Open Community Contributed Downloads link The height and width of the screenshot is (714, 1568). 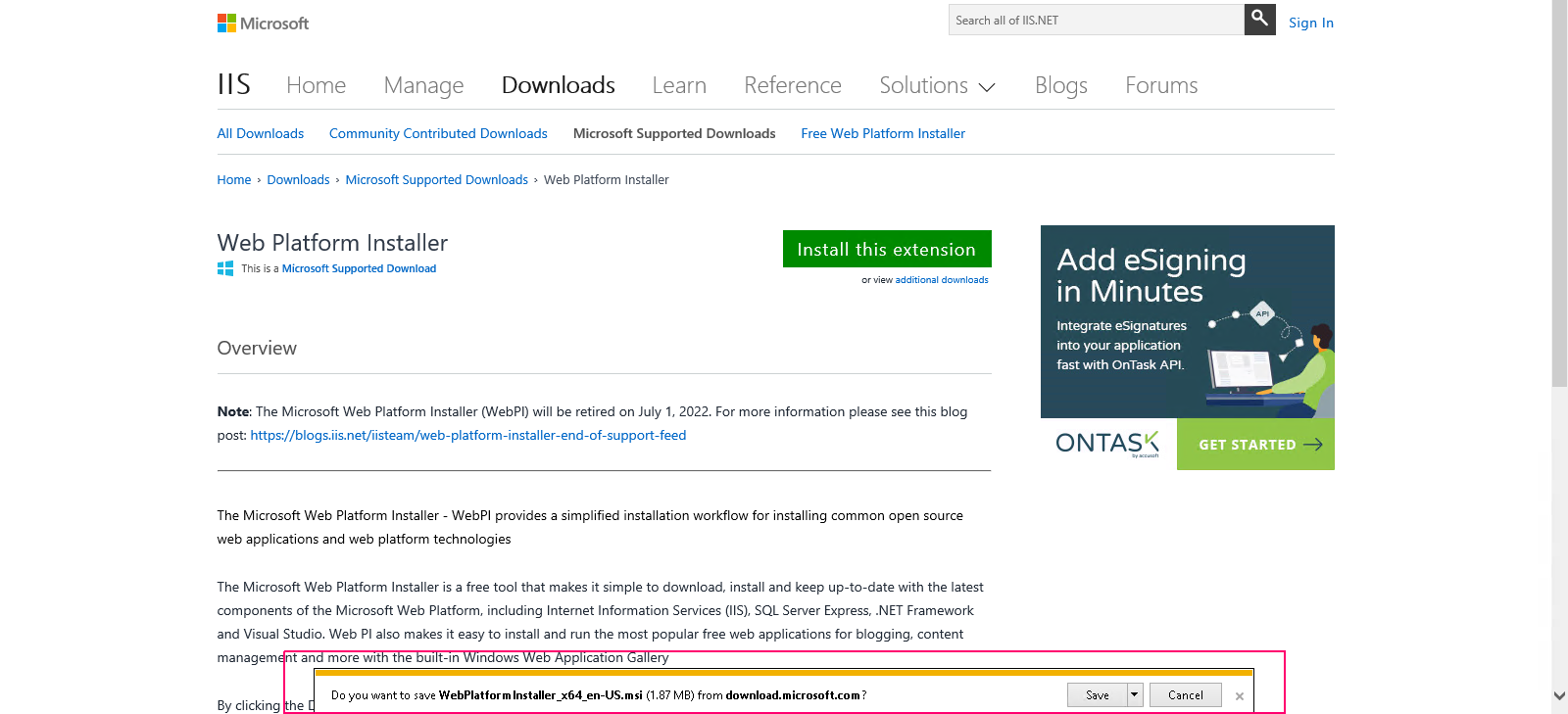(438, 133)
